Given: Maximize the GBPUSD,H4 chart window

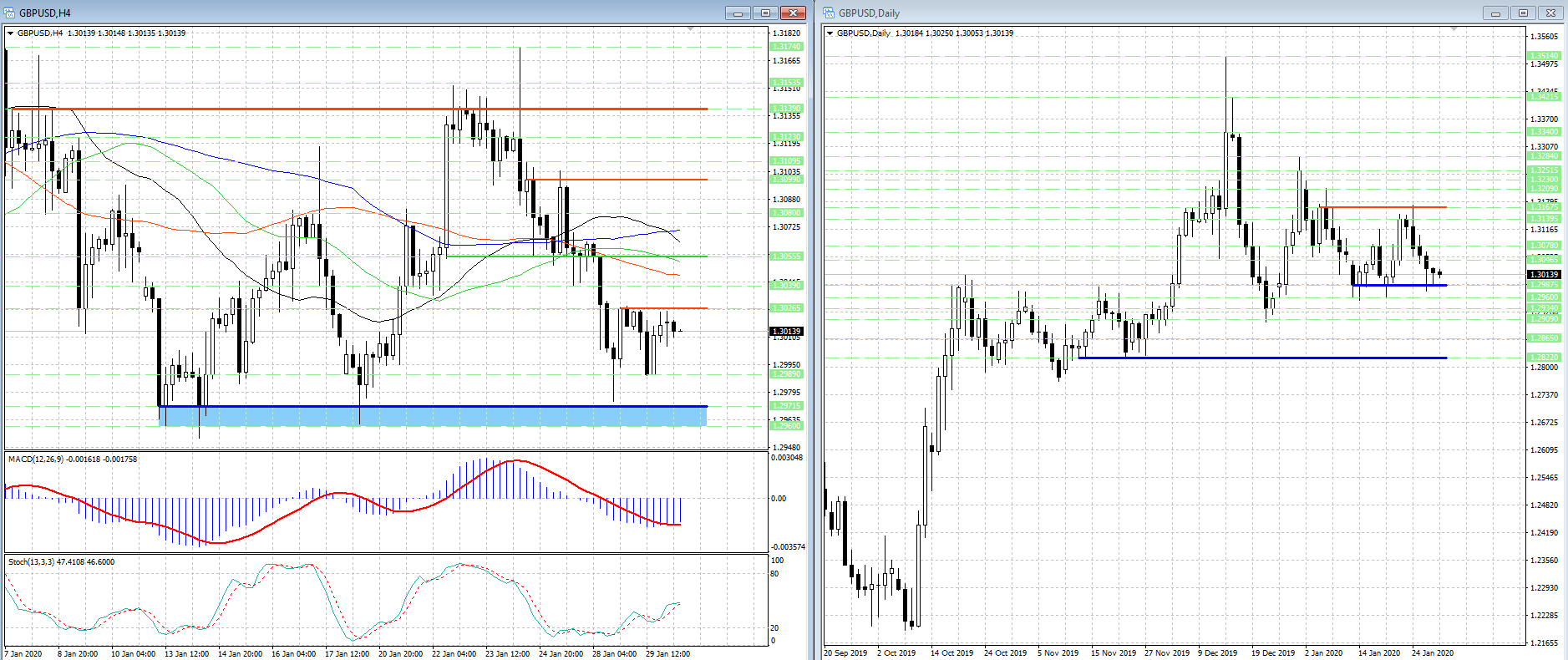Looking at the screenshot, I should click(x=764, y=13).
